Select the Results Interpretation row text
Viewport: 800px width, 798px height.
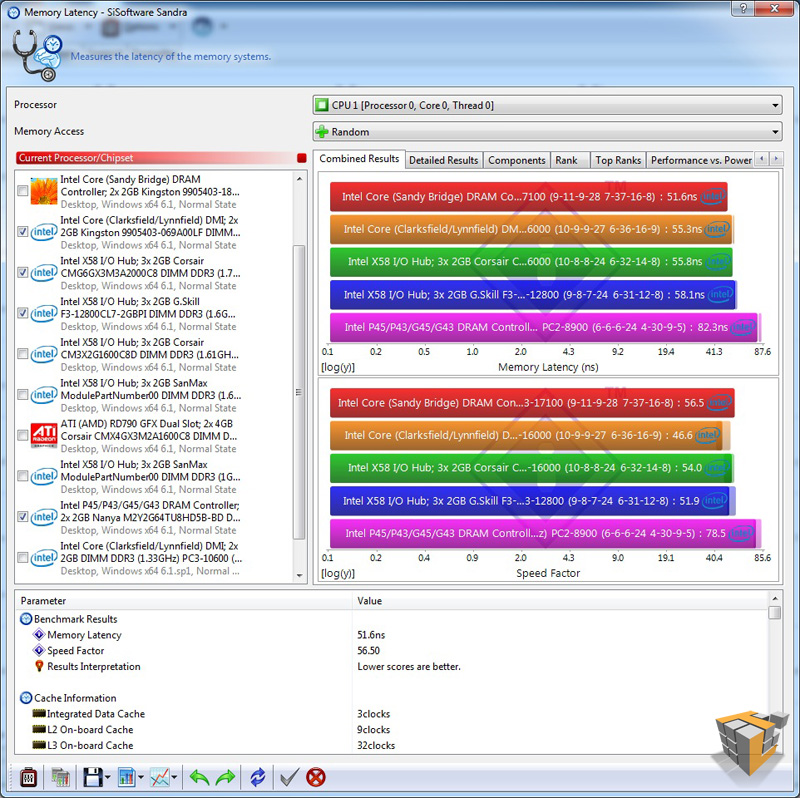click(x=93, y=666)
